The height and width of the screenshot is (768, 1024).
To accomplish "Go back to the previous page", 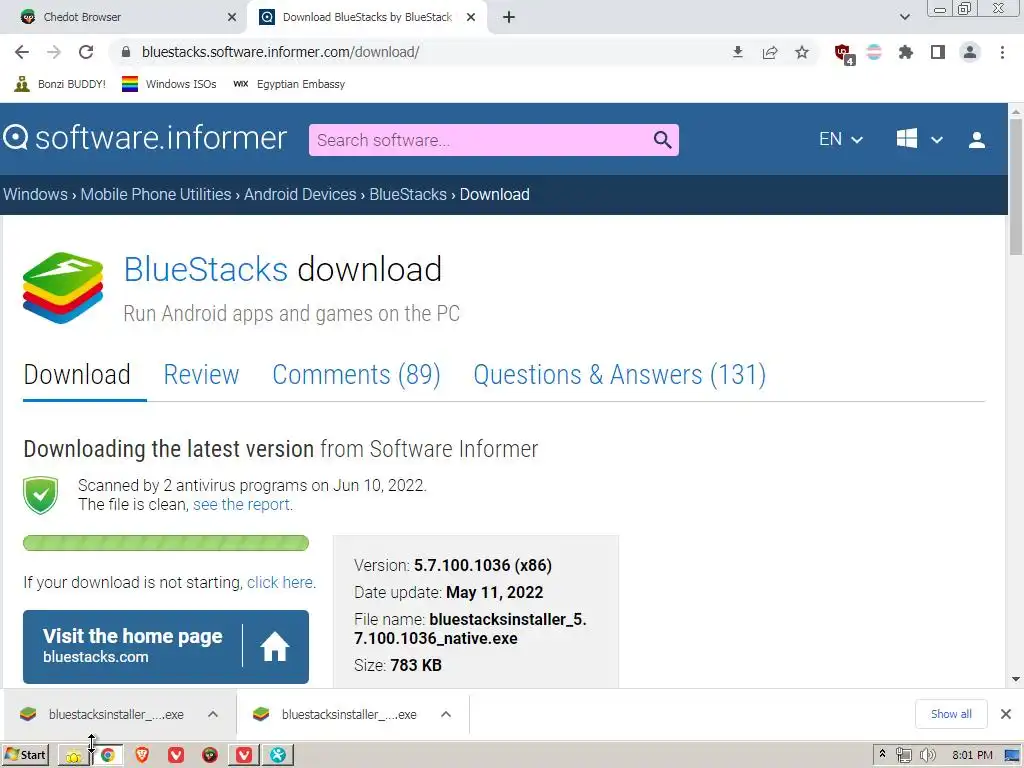I will coord(22,52).
